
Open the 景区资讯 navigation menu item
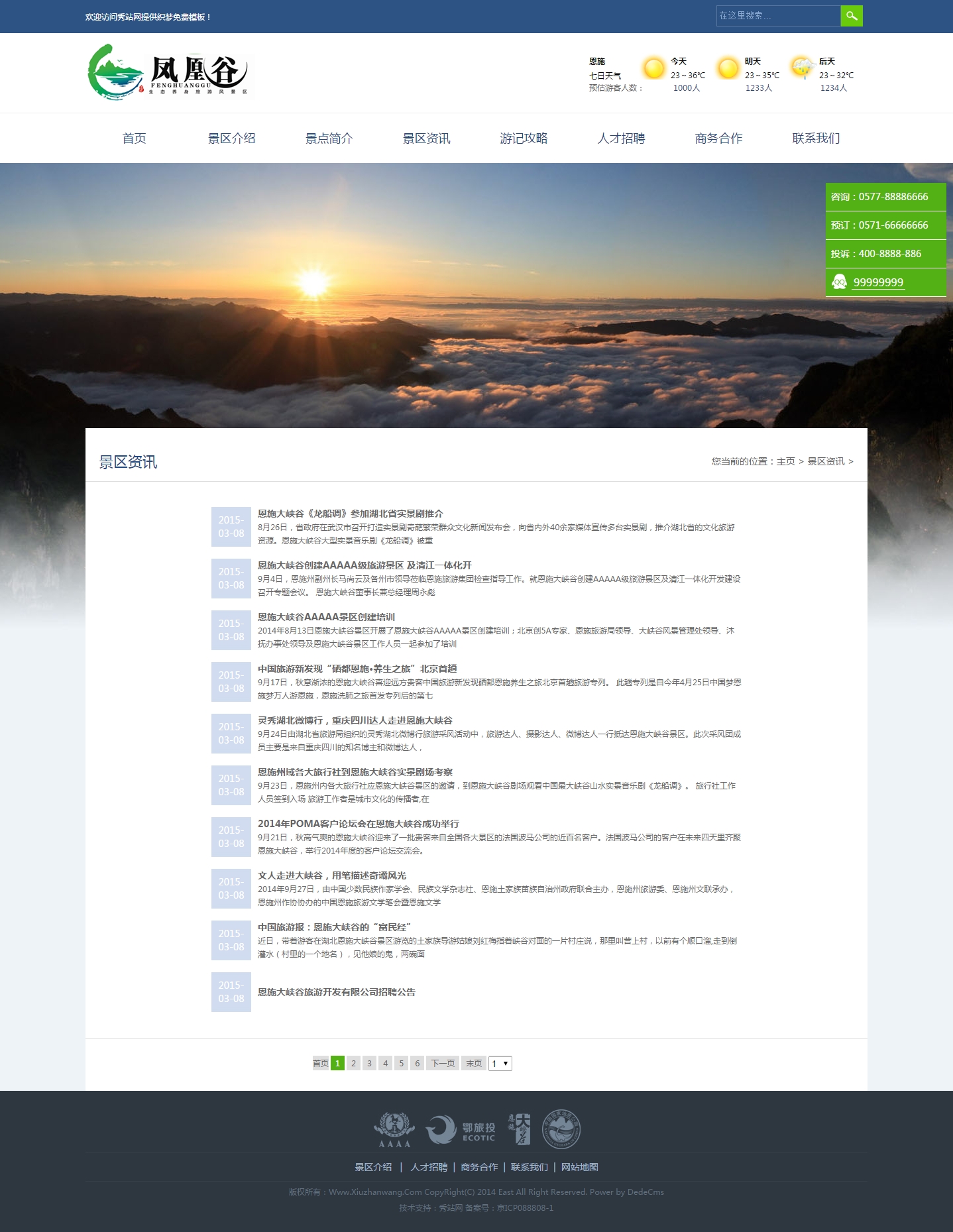426,139
